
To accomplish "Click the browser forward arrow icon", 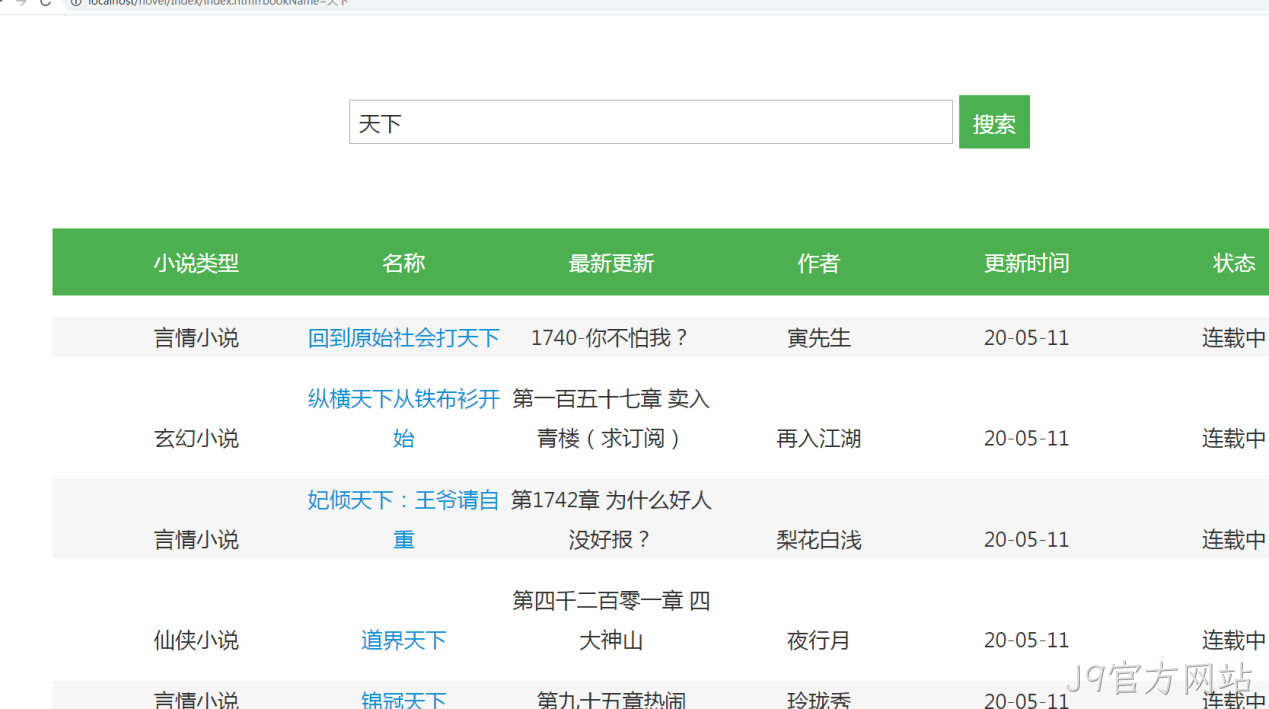I will (22, 3).
